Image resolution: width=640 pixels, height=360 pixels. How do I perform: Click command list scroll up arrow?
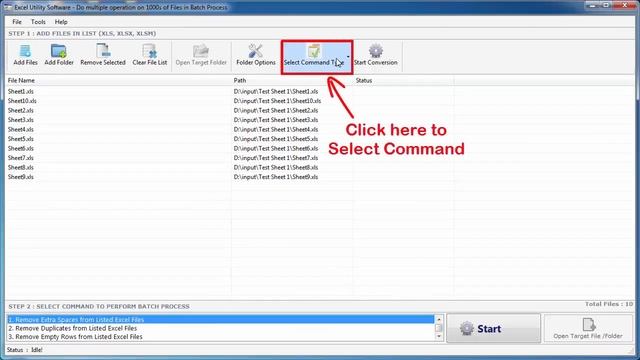[439, 320]
